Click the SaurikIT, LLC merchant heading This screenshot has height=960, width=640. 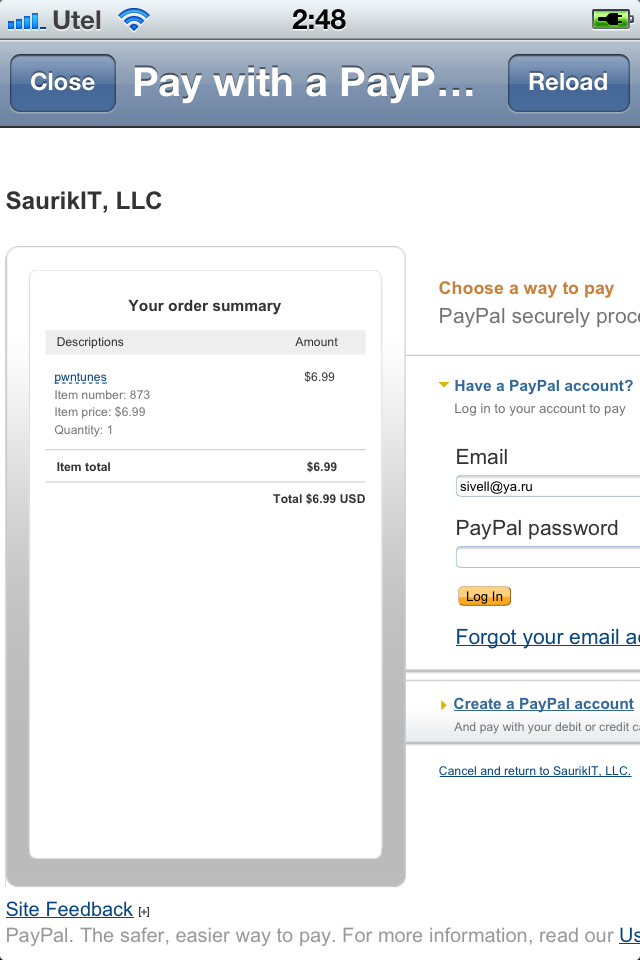[84, 200]
